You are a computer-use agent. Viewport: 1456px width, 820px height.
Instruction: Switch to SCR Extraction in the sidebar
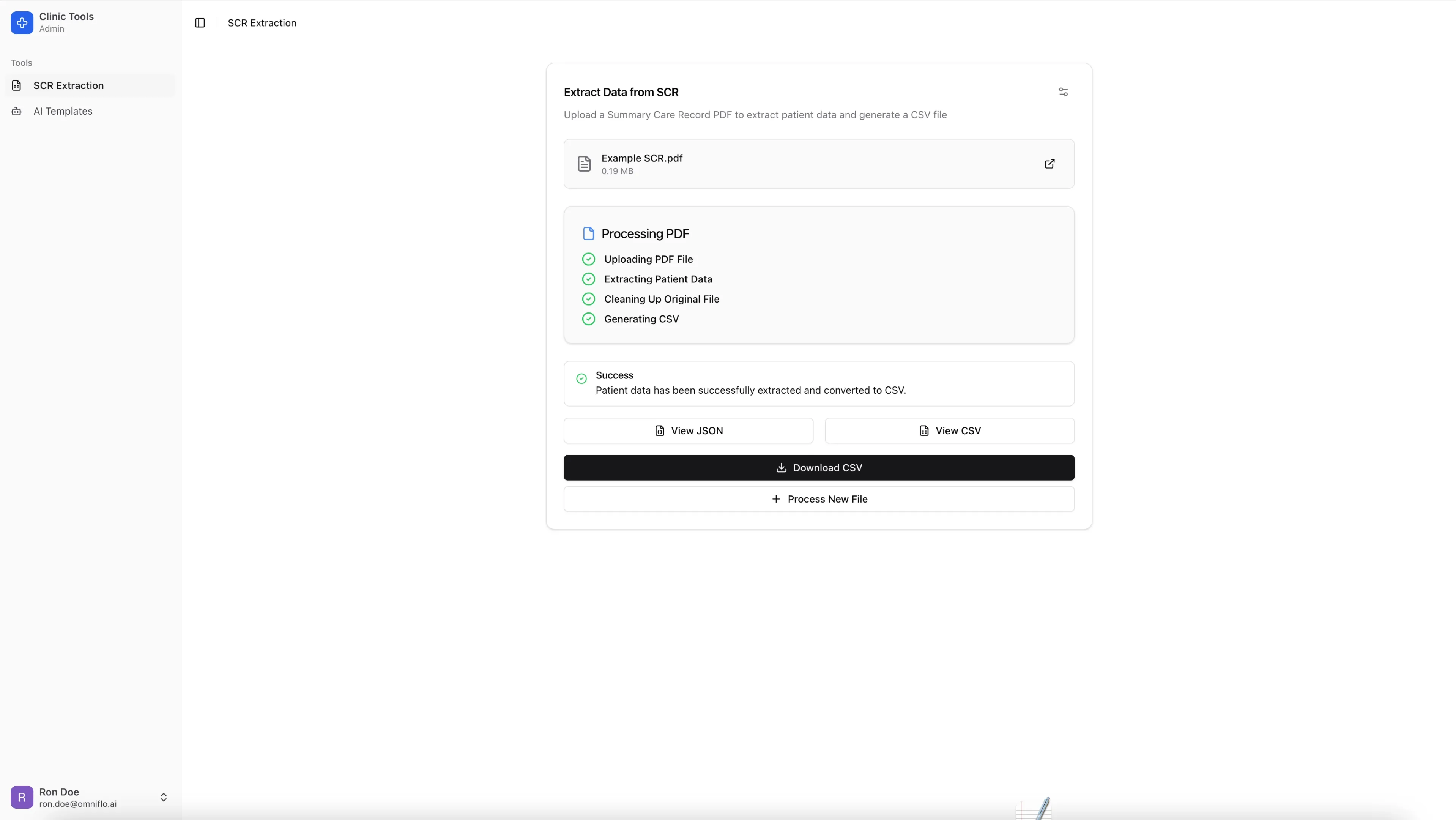68,85
